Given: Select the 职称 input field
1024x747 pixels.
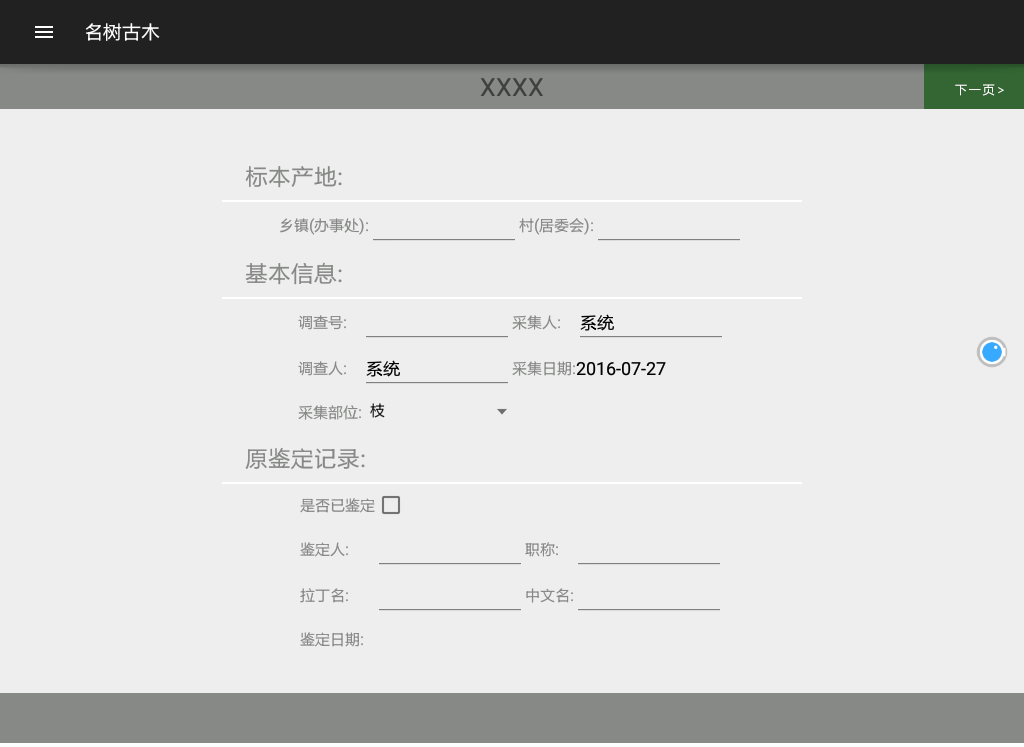Looking at the screenshot, I should (x=649, y=549).
